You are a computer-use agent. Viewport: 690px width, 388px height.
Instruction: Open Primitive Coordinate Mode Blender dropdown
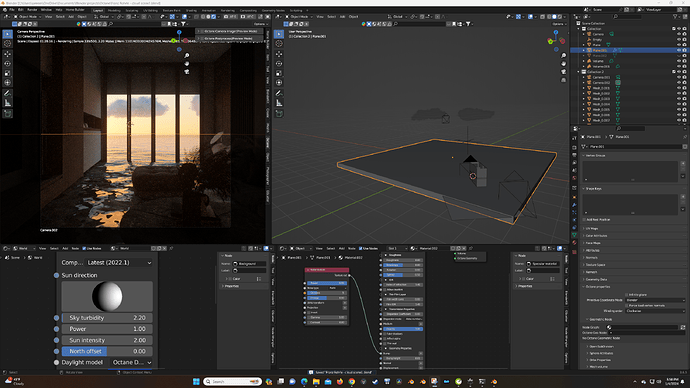(x=655, y=300)
